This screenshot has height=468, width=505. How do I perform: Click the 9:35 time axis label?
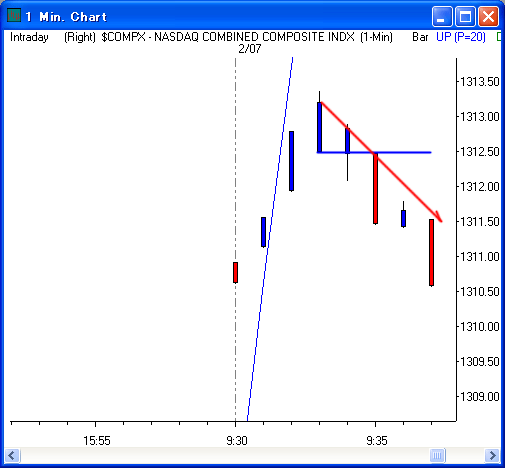377,441
